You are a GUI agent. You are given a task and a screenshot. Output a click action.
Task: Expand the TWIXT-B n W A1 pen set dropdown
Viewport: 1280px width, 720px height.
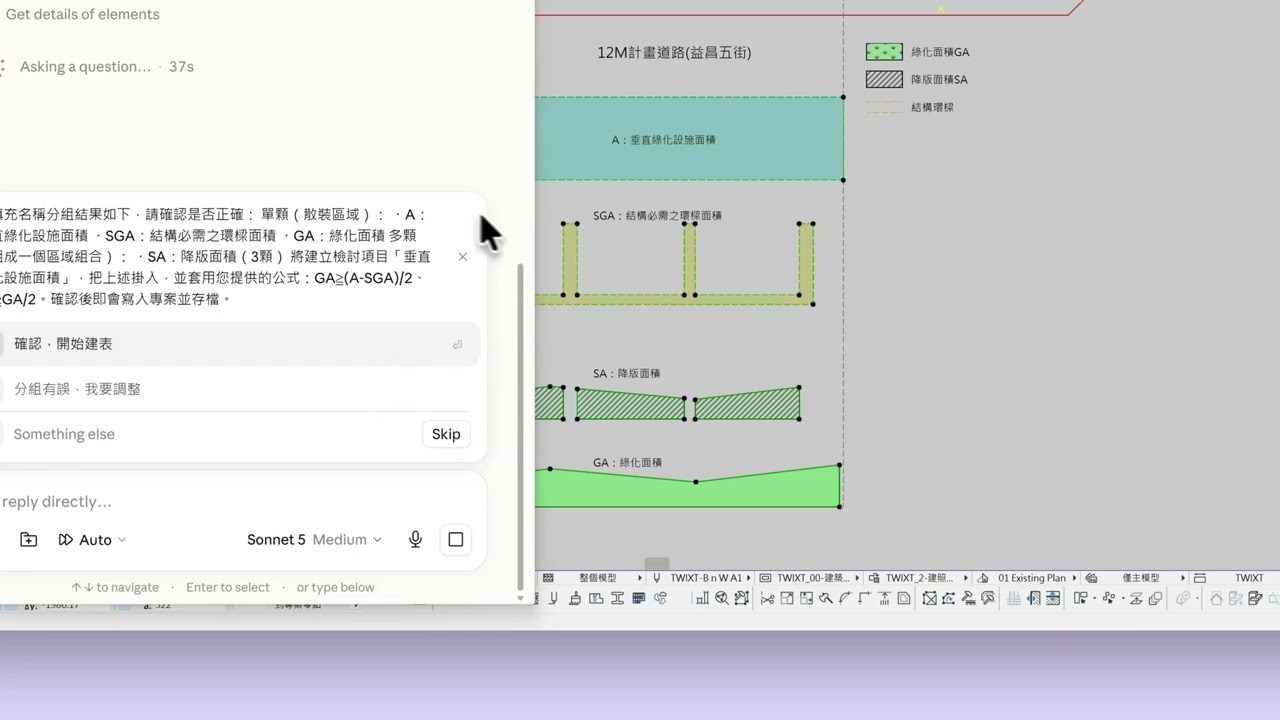pyautogui.click(x=748, y=578)
